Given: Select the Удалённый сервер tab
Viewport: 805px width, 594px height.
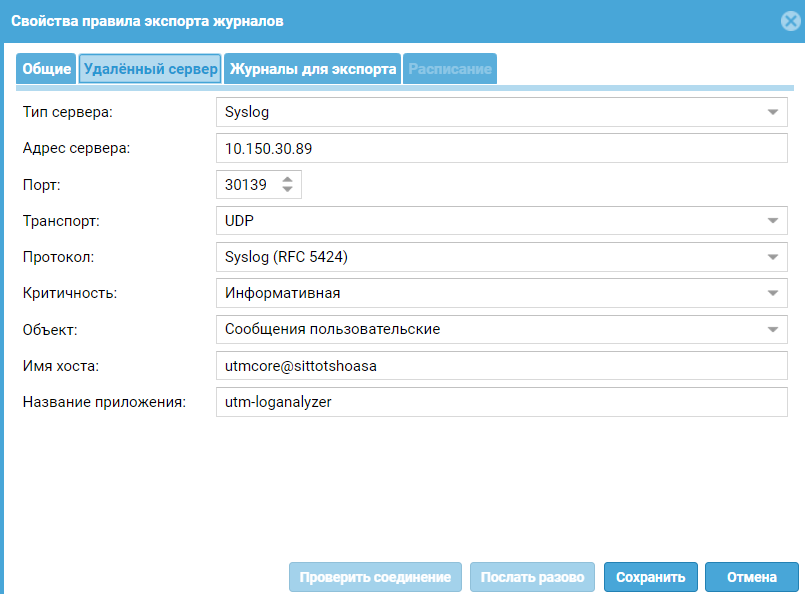Looking at the screenshot, I should coord(150,68).
